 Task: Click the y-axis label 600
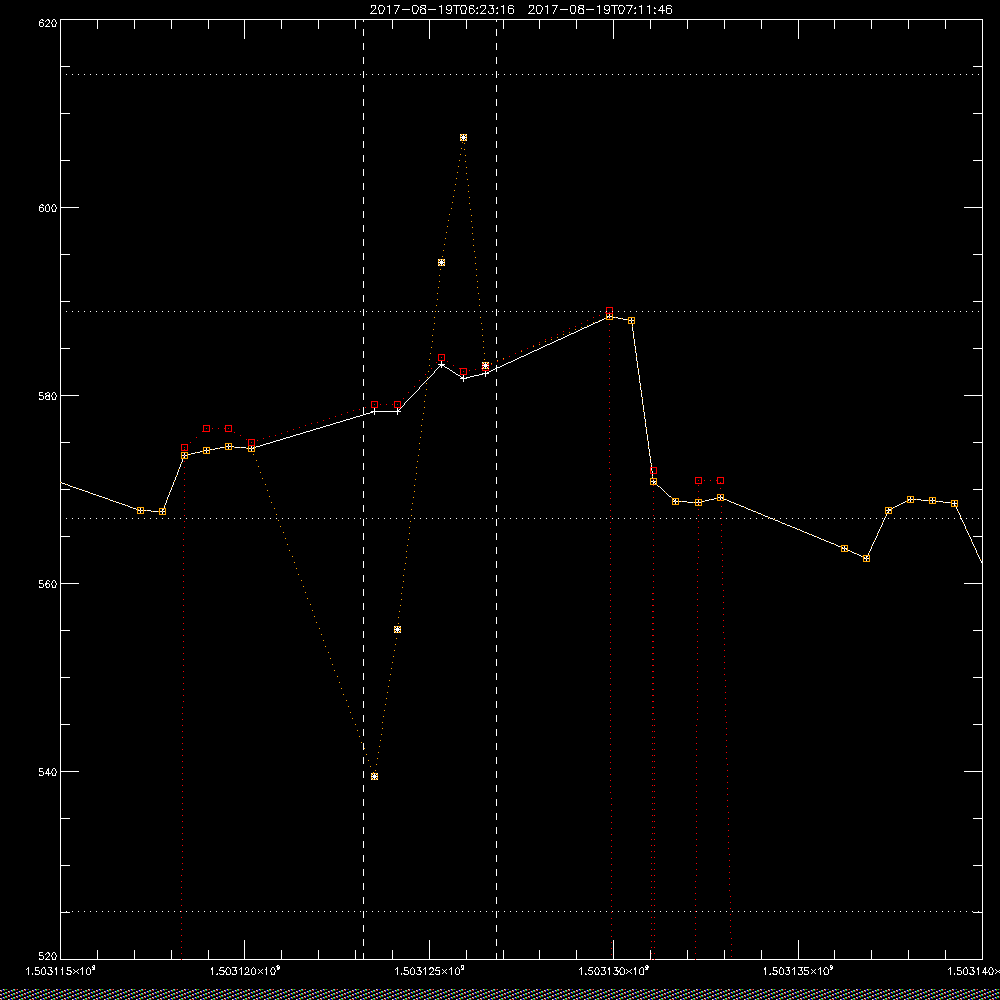[49, 207]
